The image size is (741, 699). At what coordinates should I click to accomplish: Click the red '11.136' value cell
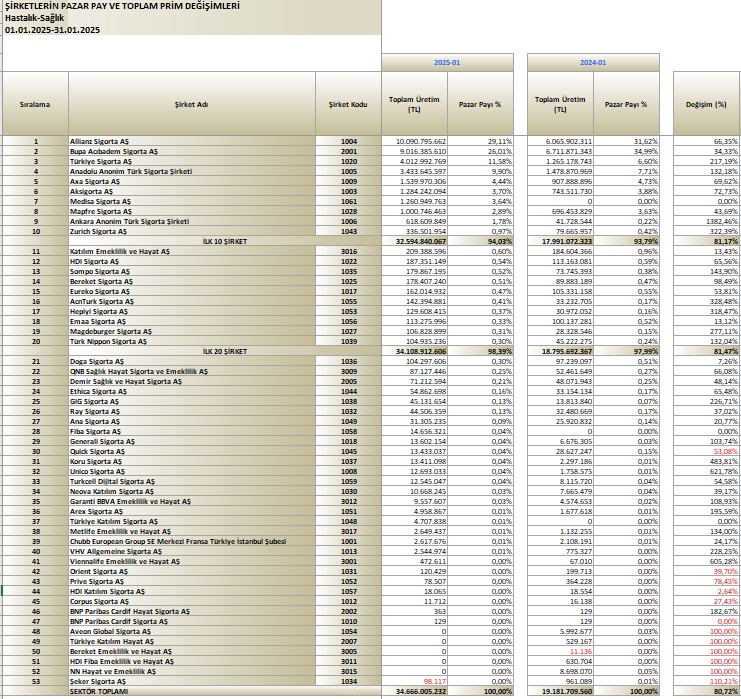[560, 651]
